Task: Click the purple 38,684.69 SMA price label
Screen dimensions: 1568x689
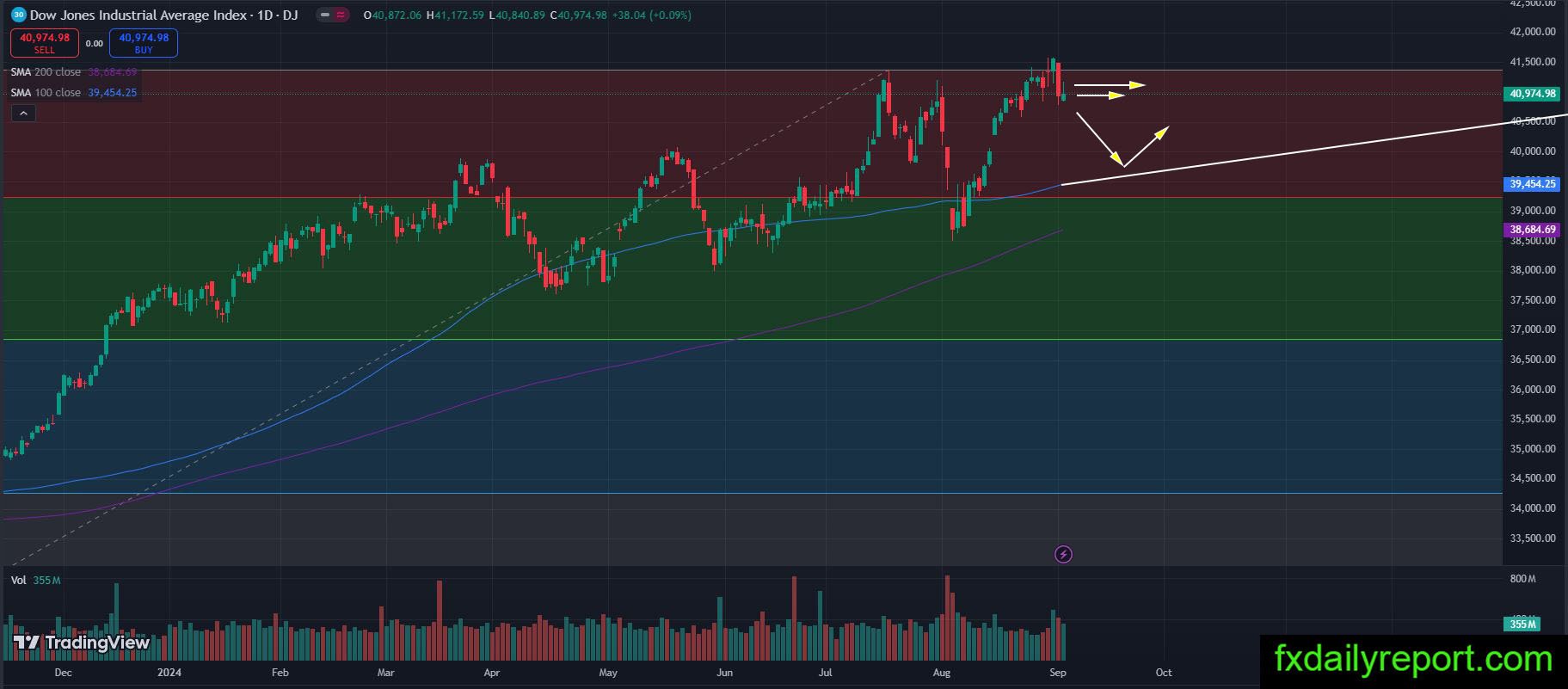Action: point(1534,230)
